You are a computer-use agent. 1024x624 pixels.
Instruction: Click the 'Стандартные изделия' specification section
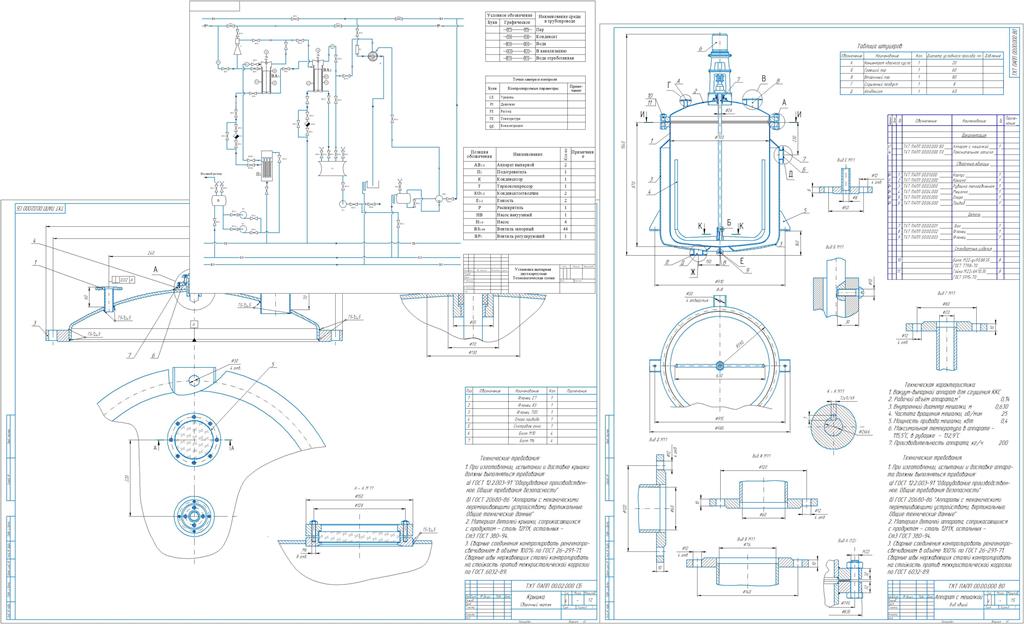click(972, 248)
